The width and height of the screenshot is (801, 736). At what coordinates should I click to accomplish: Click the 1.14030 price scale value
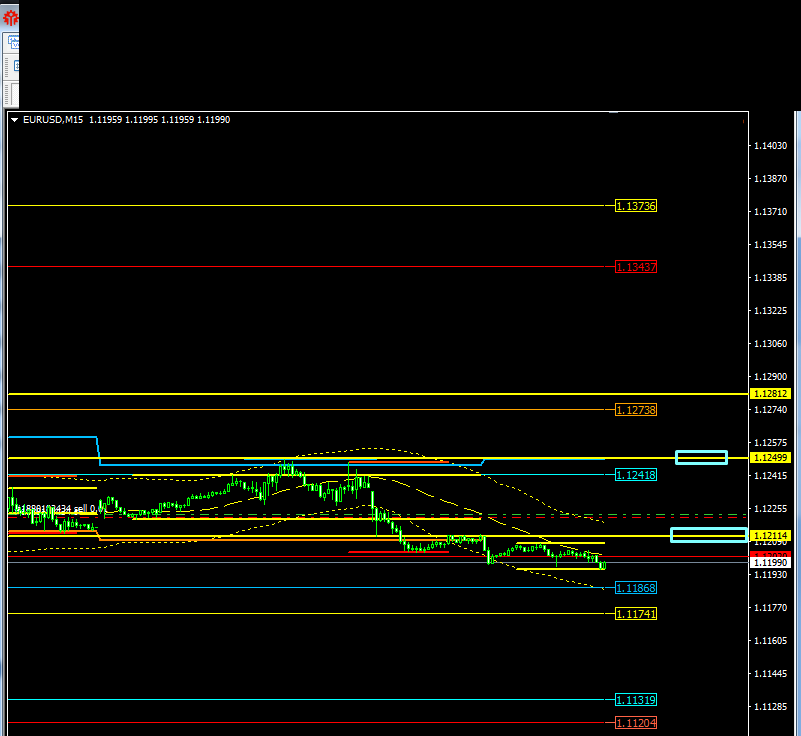click(x=770, y=146)
